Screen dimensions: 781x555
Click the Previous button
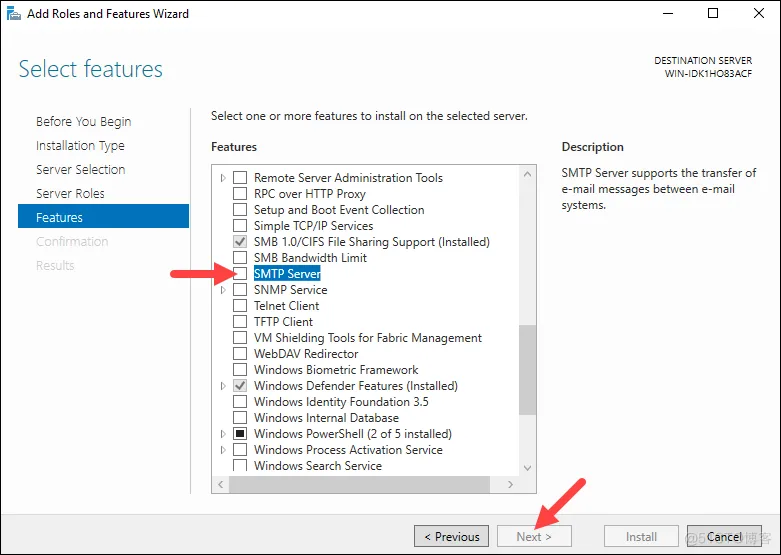(x=452, y=536)
